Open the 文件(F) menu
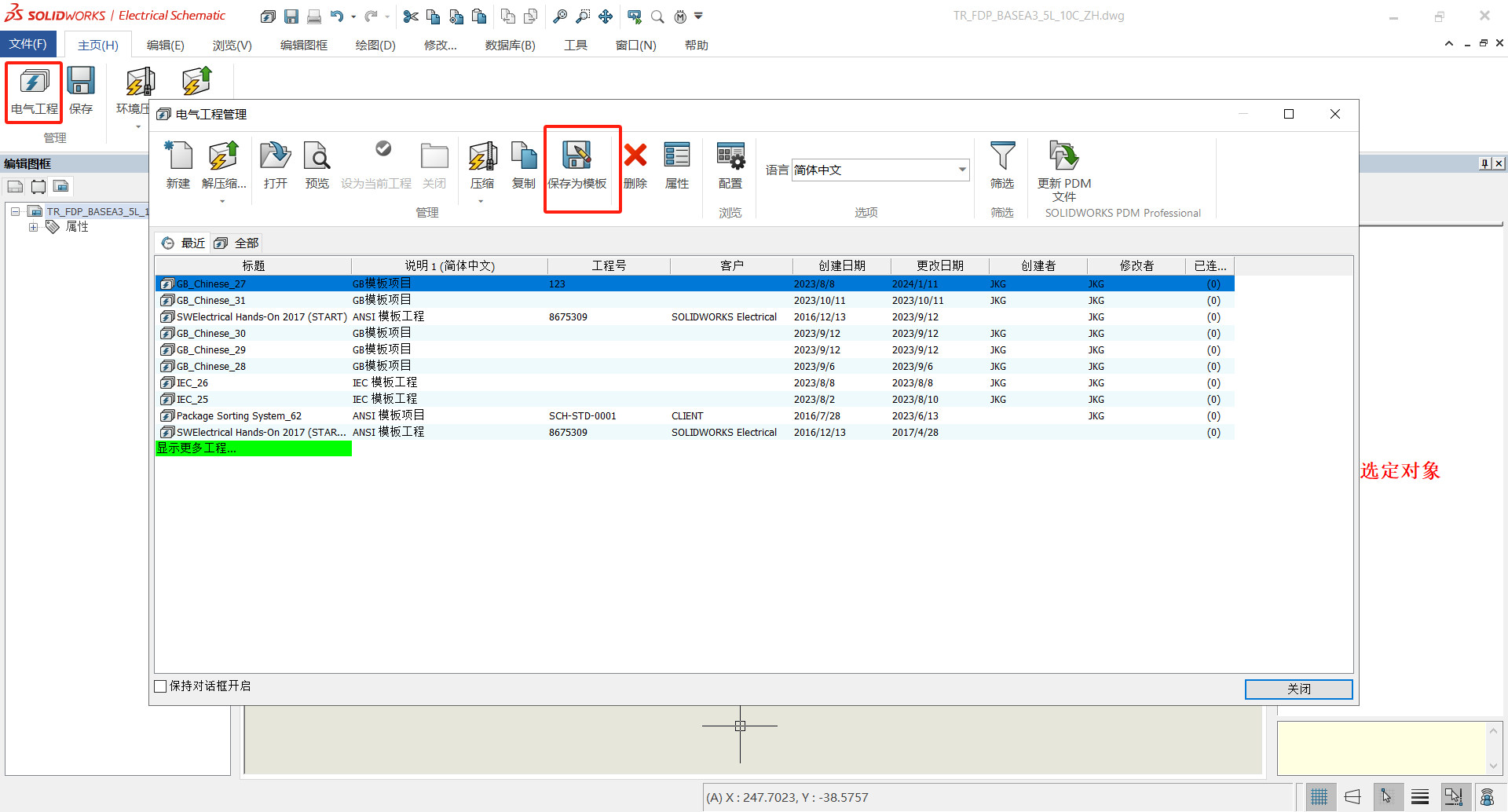This screenshot has width=1508, height=812. (28, 44)
